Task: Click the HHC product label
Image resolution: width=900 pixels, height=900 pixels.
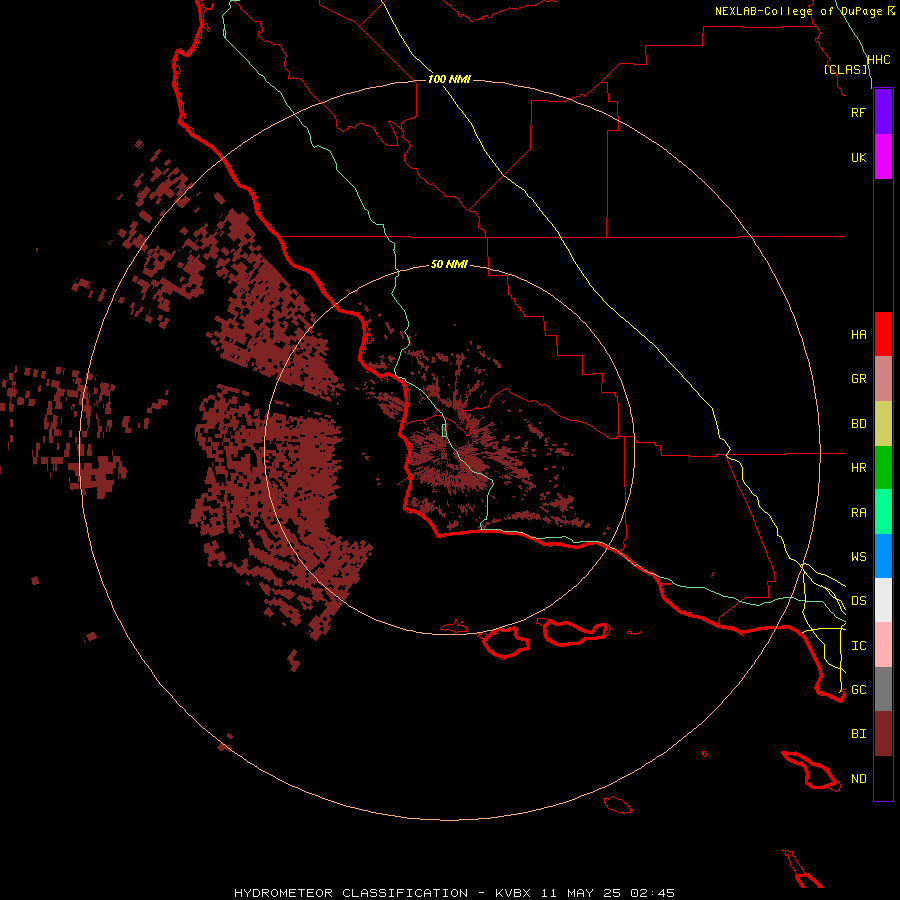Action: point(879,60)
